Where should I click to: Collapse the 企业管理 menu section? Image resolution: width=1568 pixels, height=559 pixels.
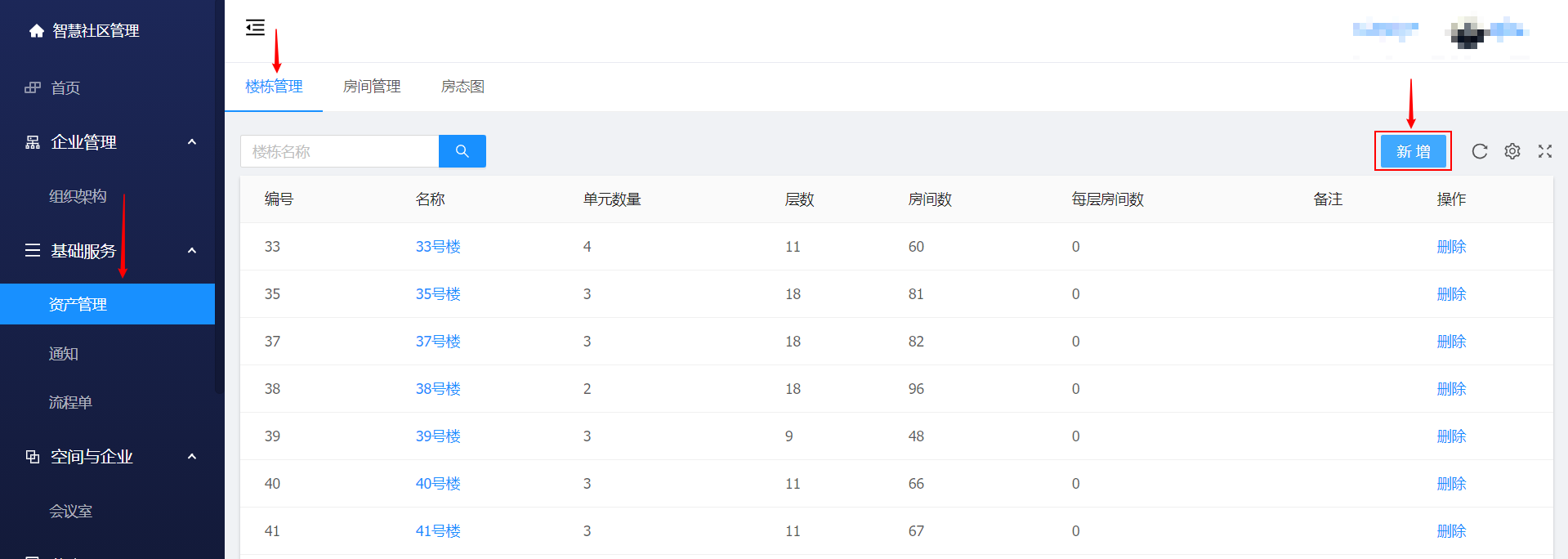point(192,142)
